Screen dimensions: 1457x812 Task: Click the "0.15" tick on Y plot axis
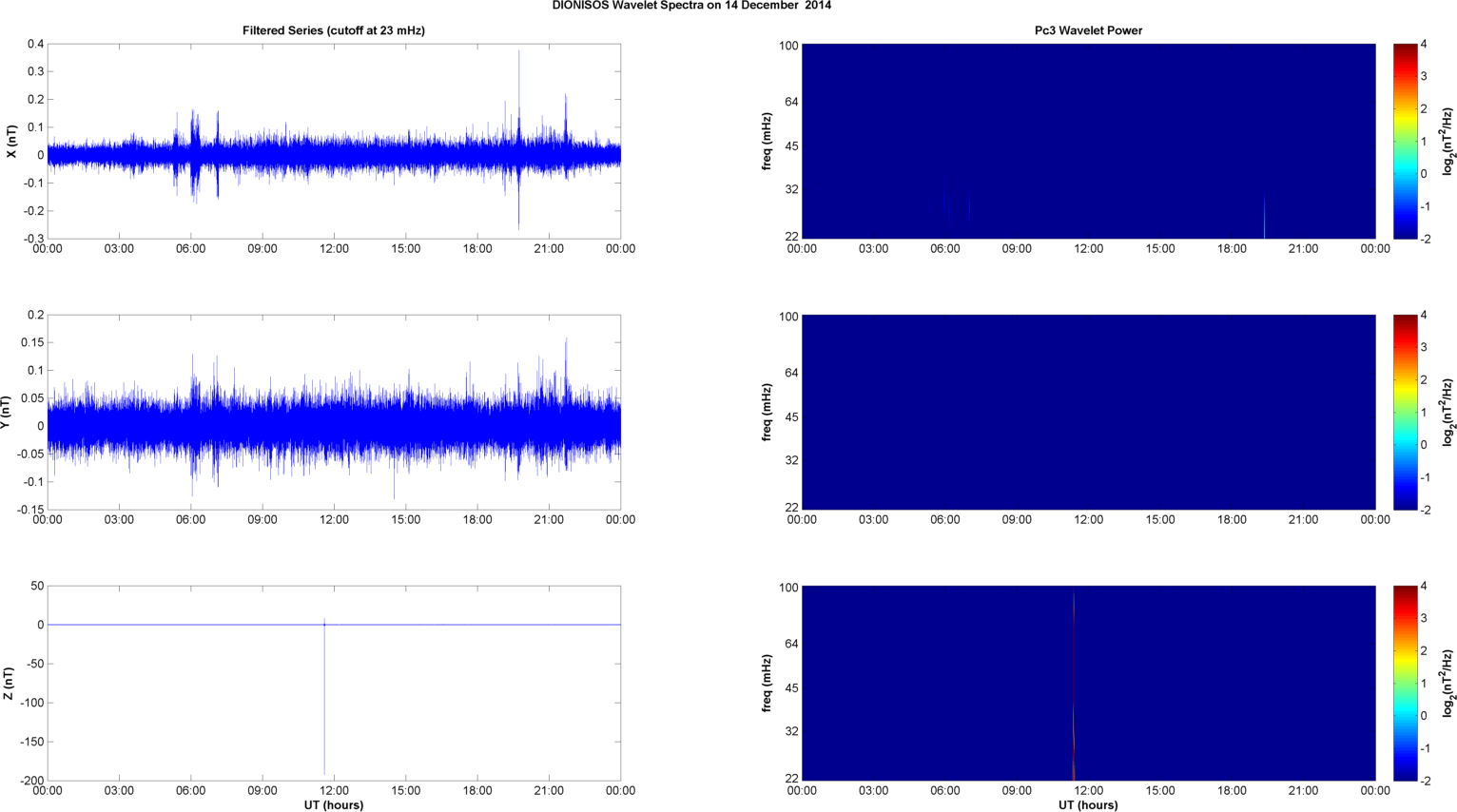[x=33, y=342]
